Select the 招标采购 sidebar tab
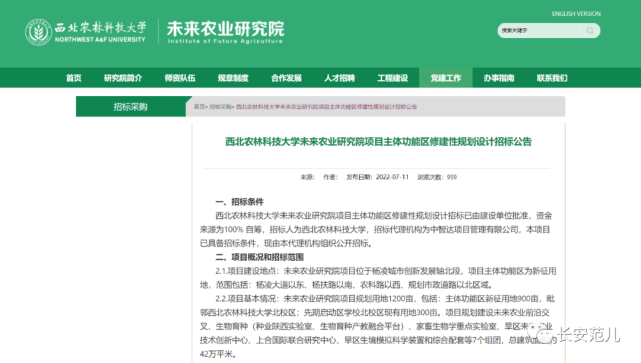The image size is (641, 363). [131, 107]
